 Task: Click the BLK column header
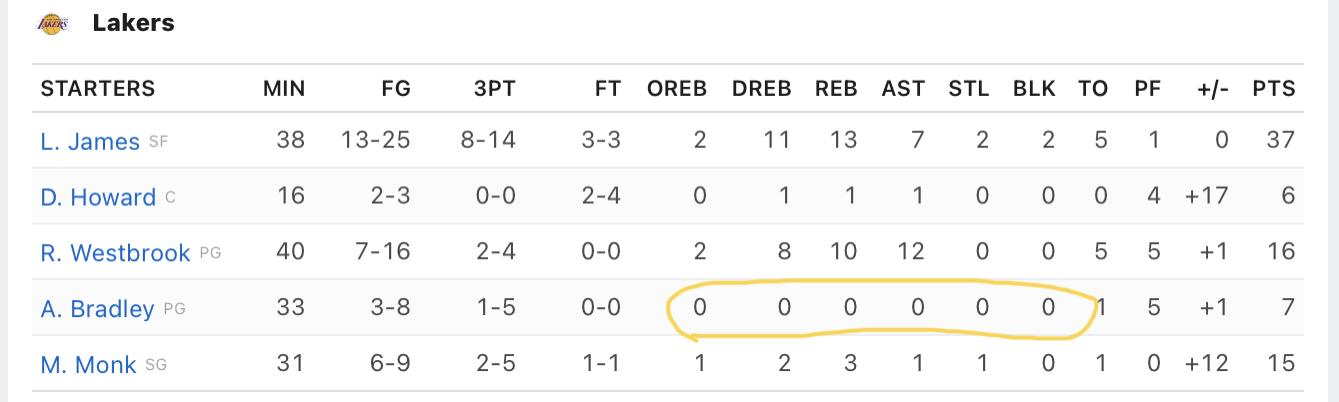[x=1034, y=88]
